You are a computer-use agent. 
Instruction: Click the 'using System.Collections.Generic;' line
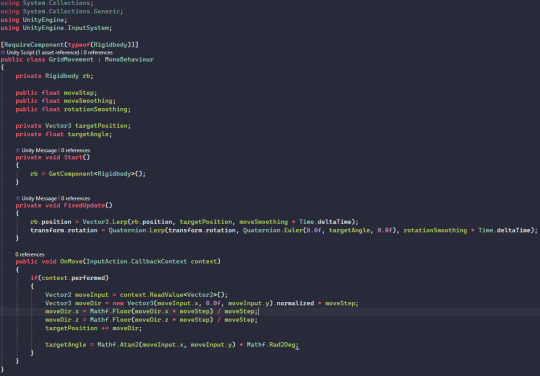click(x=62, y=11)
